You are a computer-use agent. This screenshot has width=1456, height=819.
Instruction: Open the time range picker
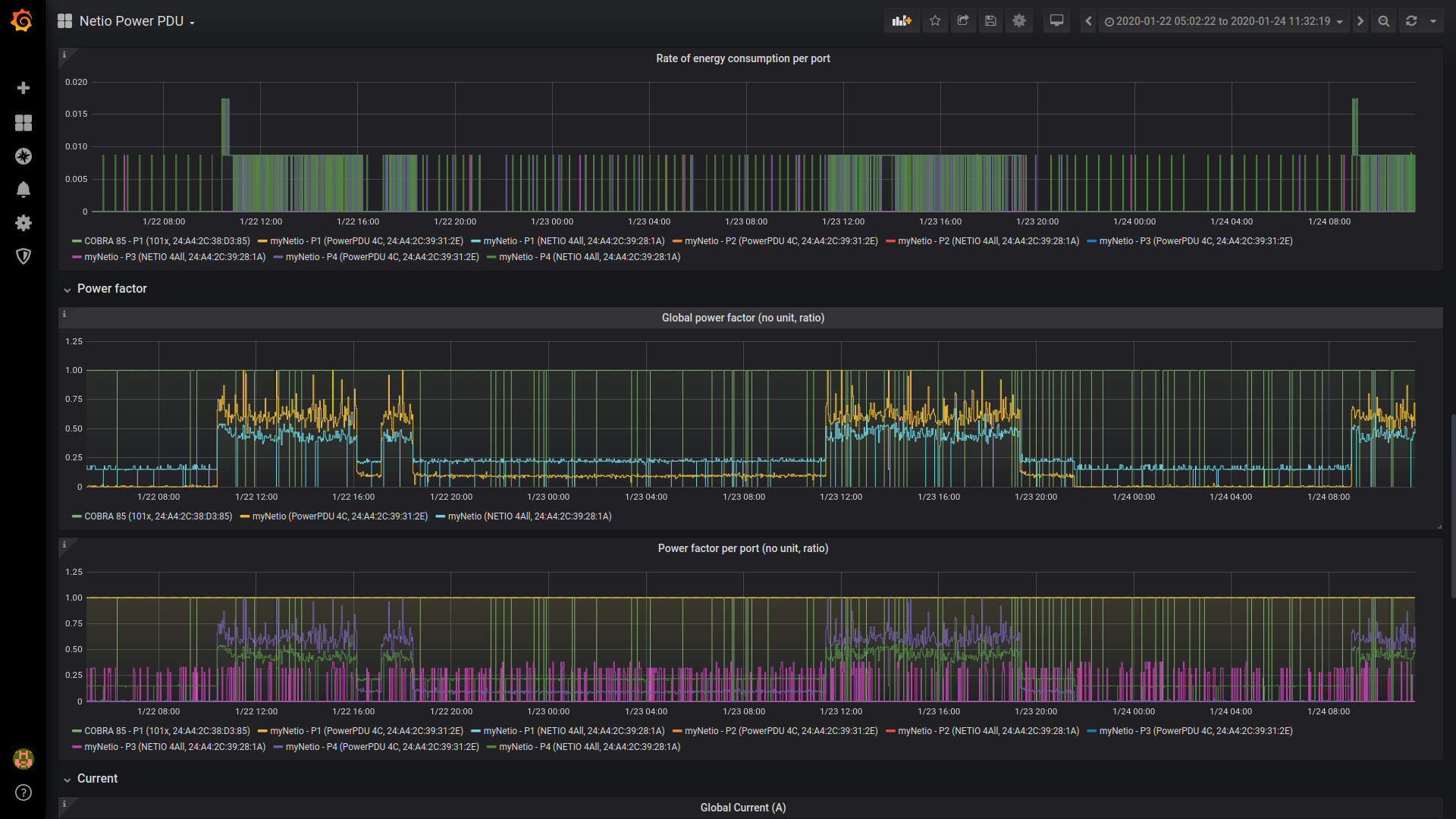pos(1223,21)
